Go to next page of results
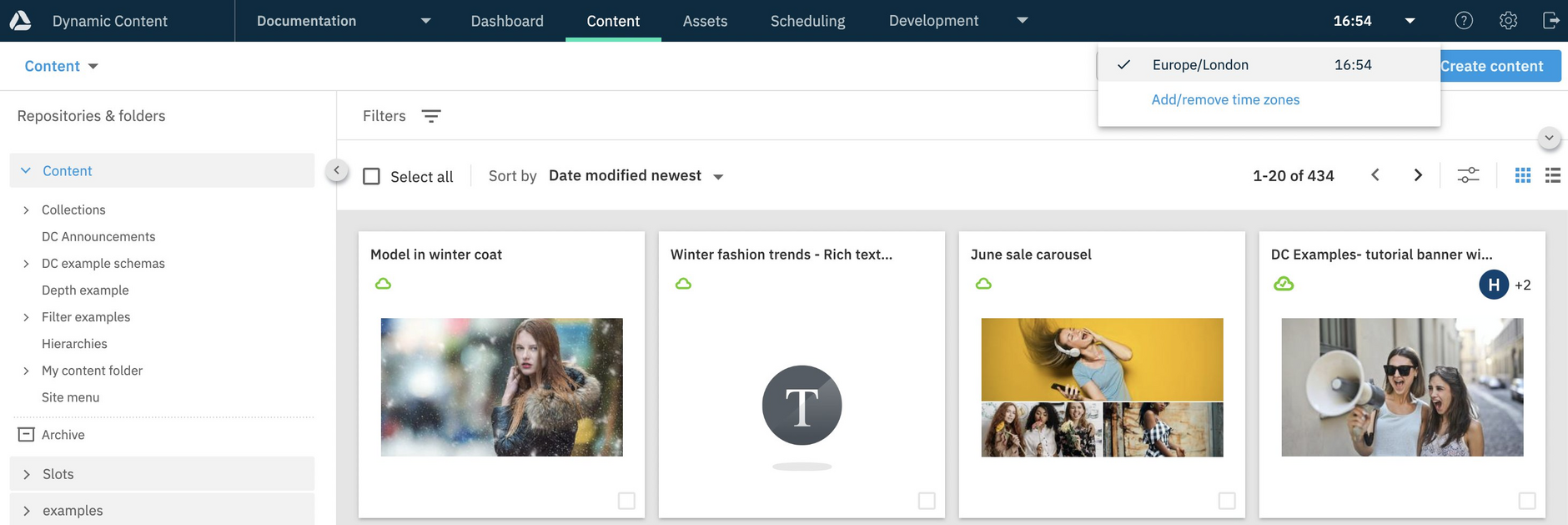The image size is (1568, 525). 1417,175
